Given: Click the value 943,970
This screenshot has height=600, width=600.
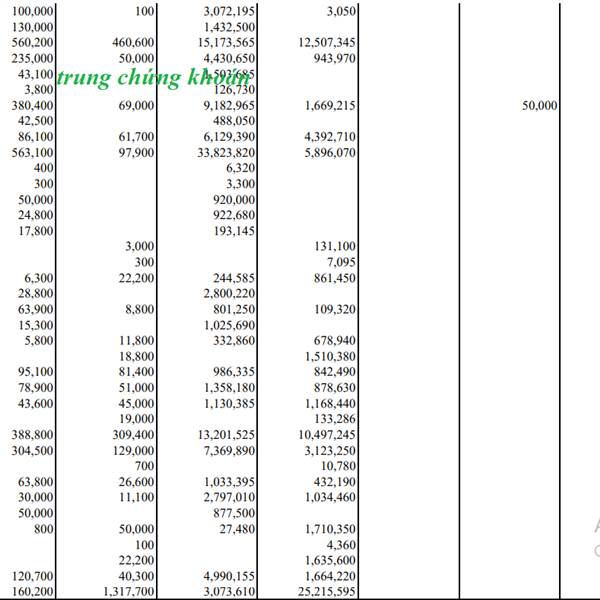Looking at the screenshot, I should point(335,59).
